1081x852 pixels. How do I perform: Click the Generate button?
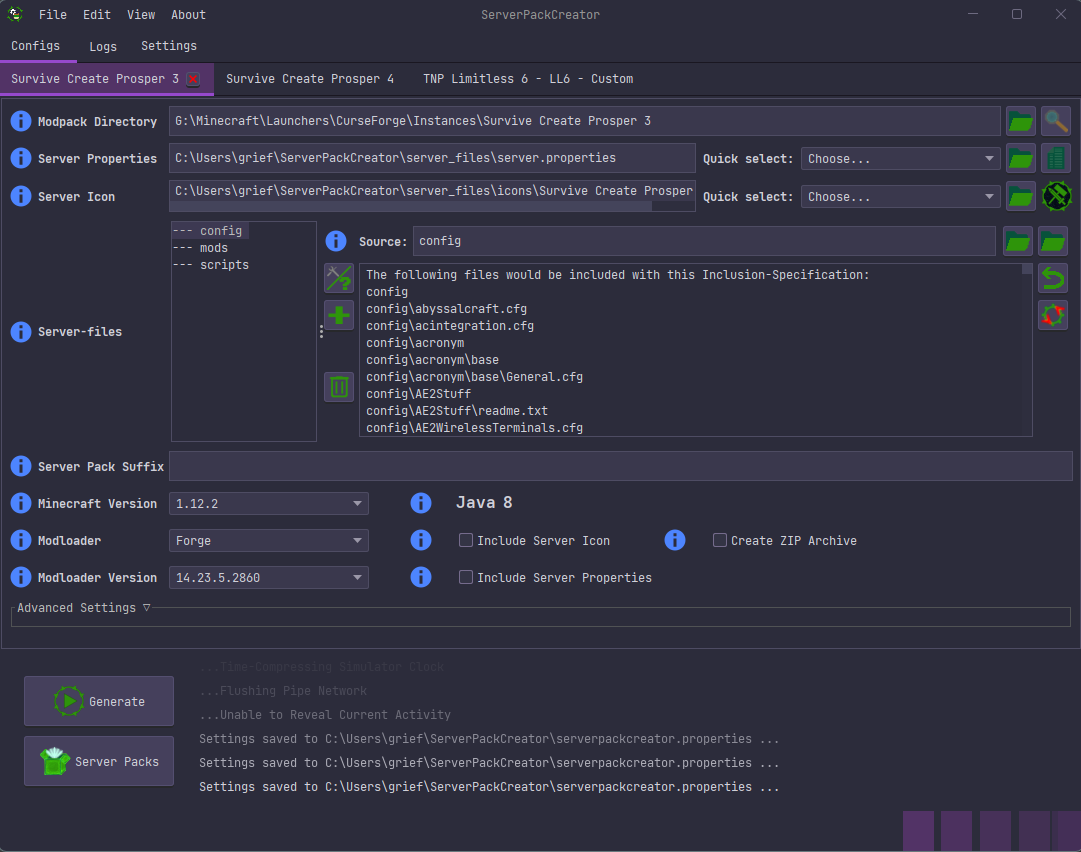99,701
